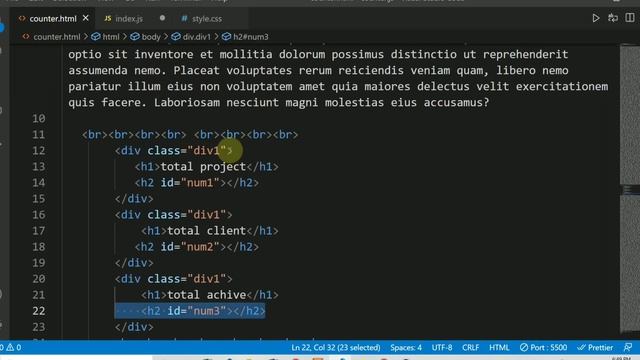
Task: Click closing </div> on line 15
Action: (134, 199)
